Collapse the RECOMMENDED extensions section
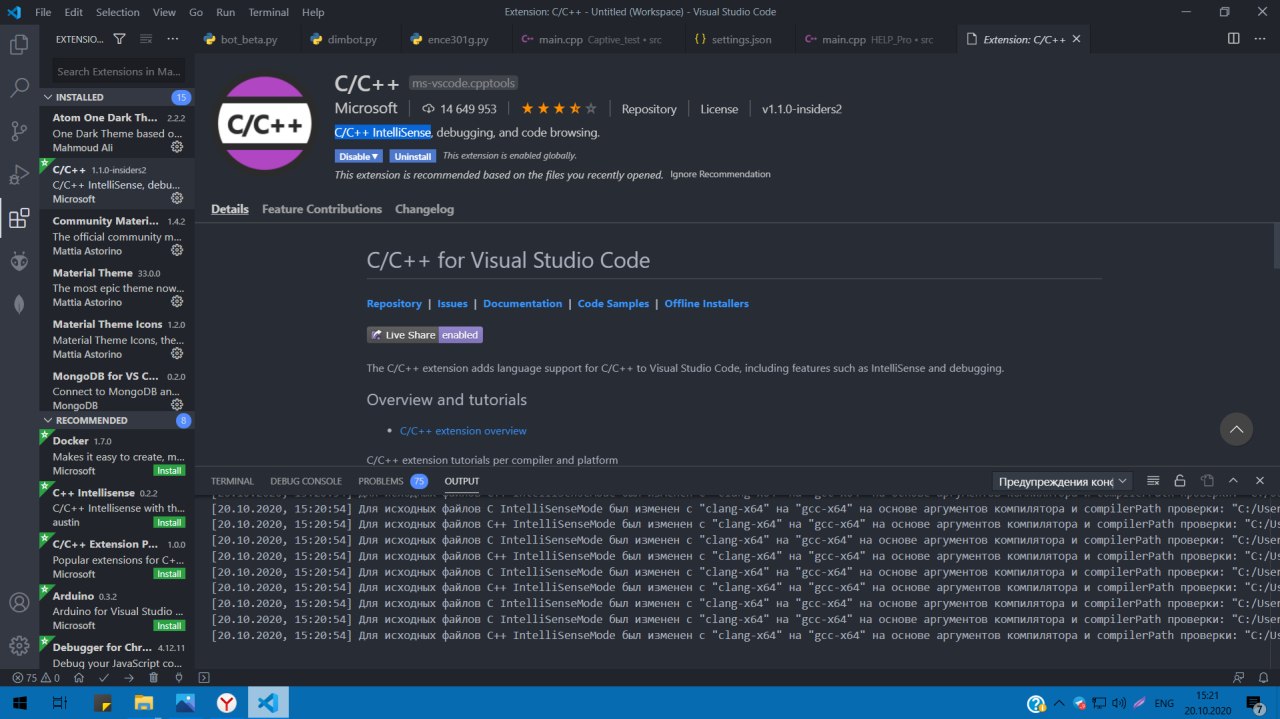 (x=49, y=421)
